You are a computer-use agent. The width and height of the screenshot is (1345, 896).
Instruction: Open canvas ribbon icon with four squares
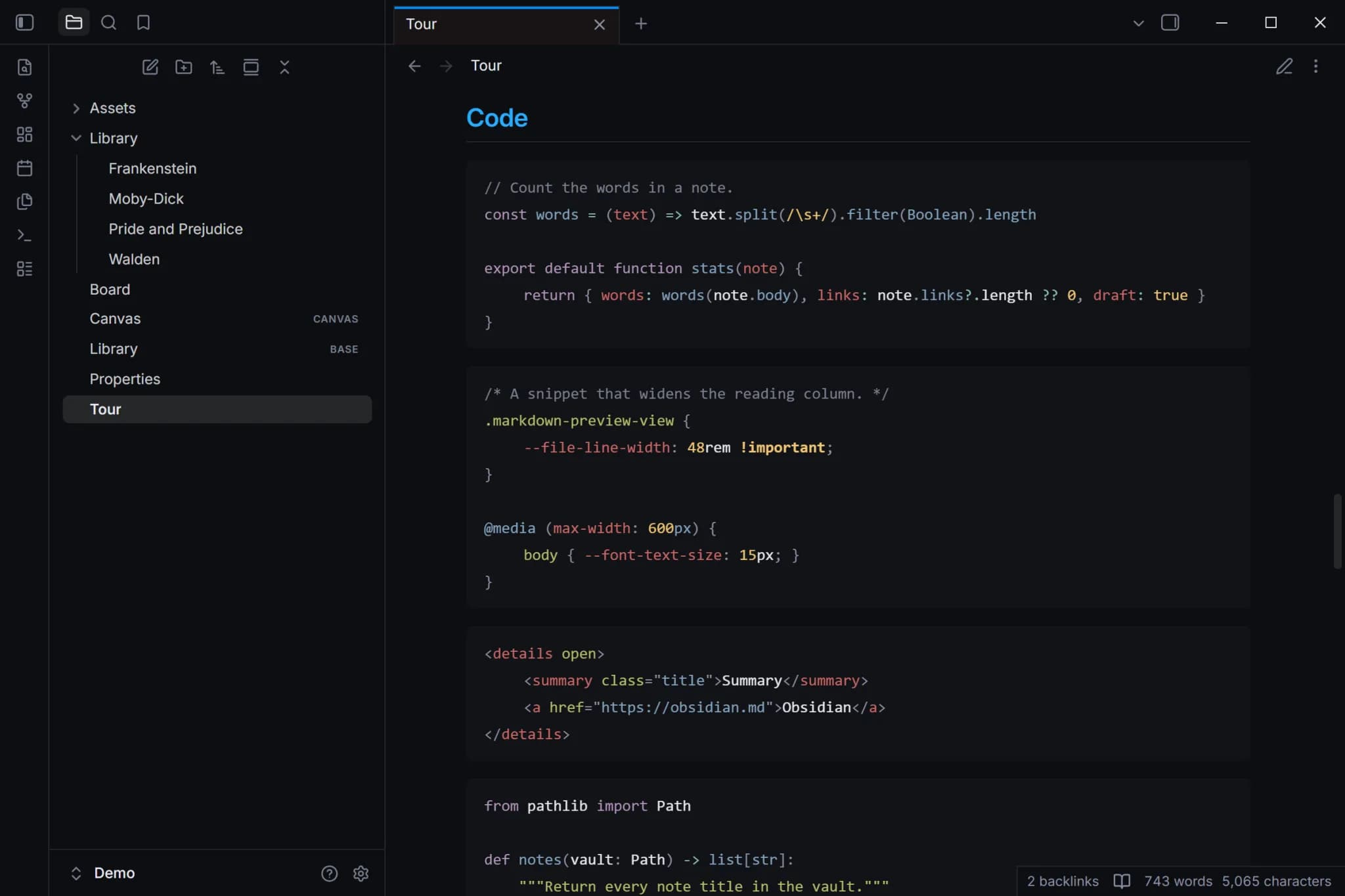click(x=24, y=134)
